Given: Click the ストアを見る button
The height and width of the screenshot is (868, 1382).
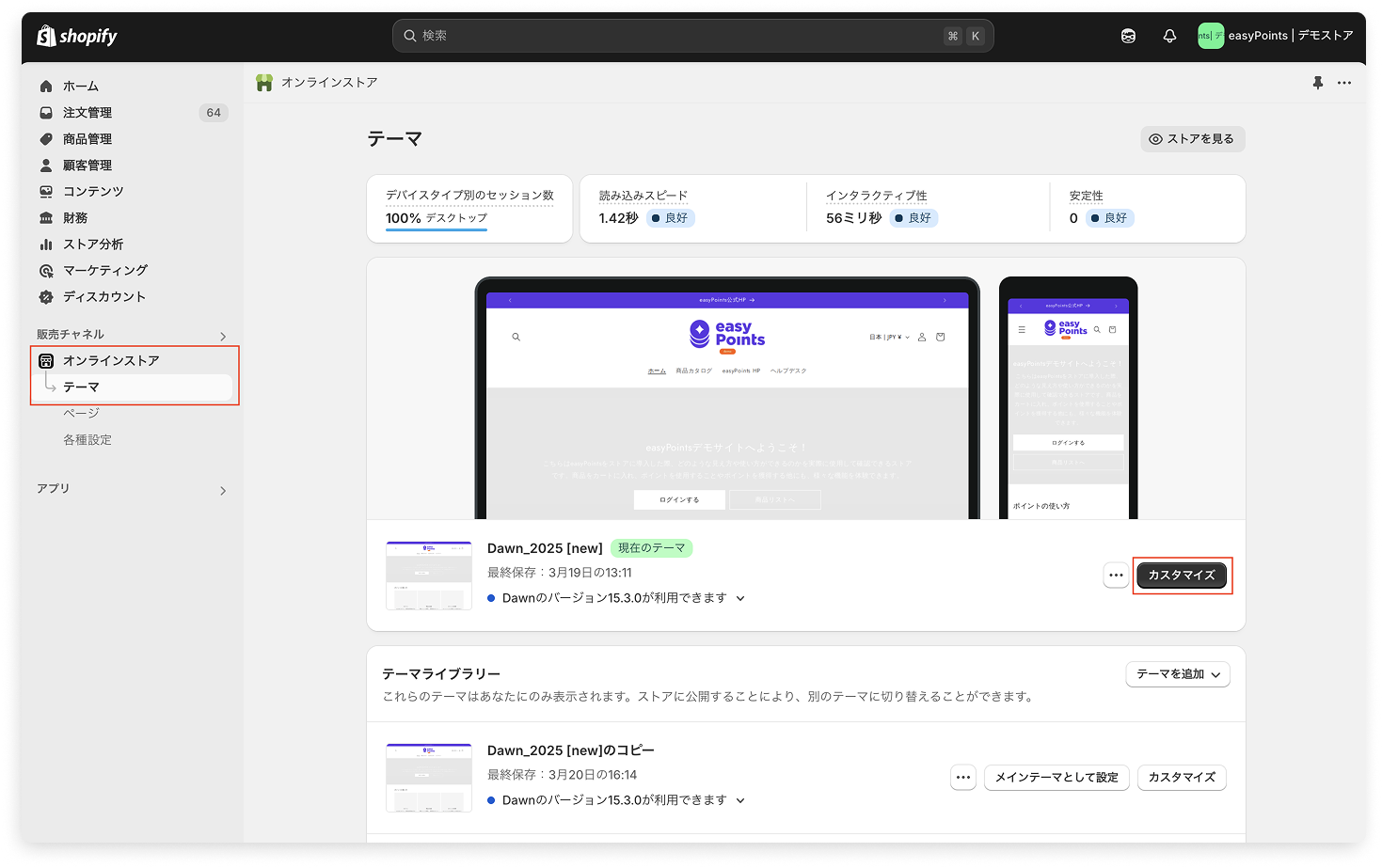Looking at the screenshot, I should [x=1193, y=139].
